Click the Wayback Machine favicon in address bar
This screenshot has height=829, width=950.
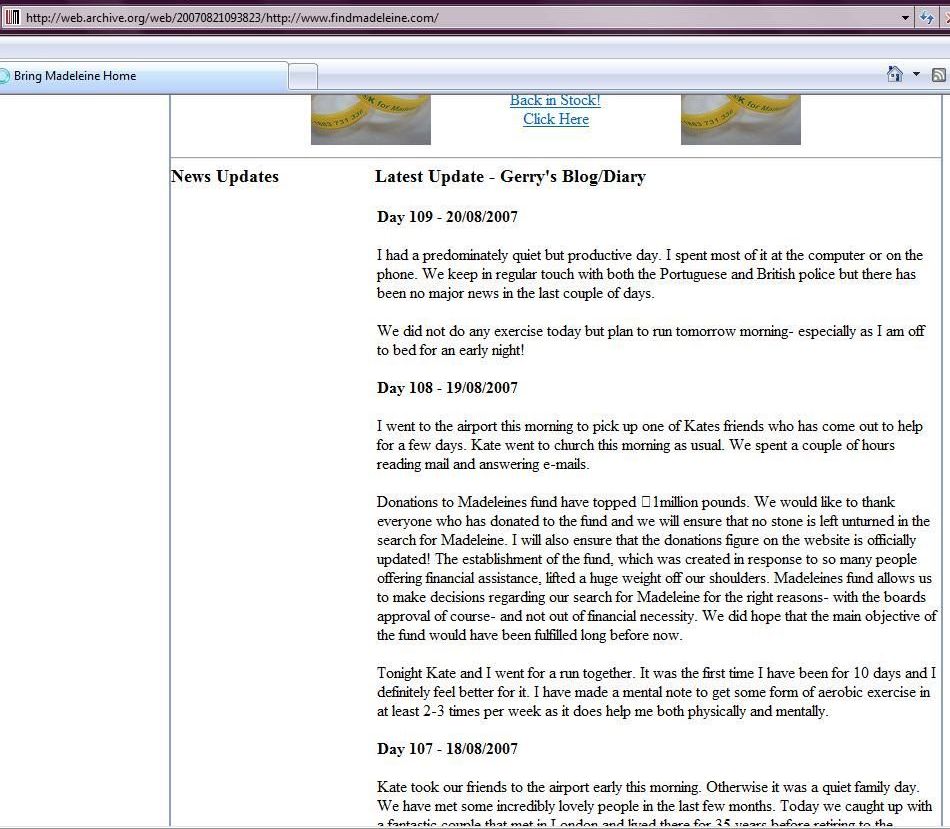(x=12, y=18)
